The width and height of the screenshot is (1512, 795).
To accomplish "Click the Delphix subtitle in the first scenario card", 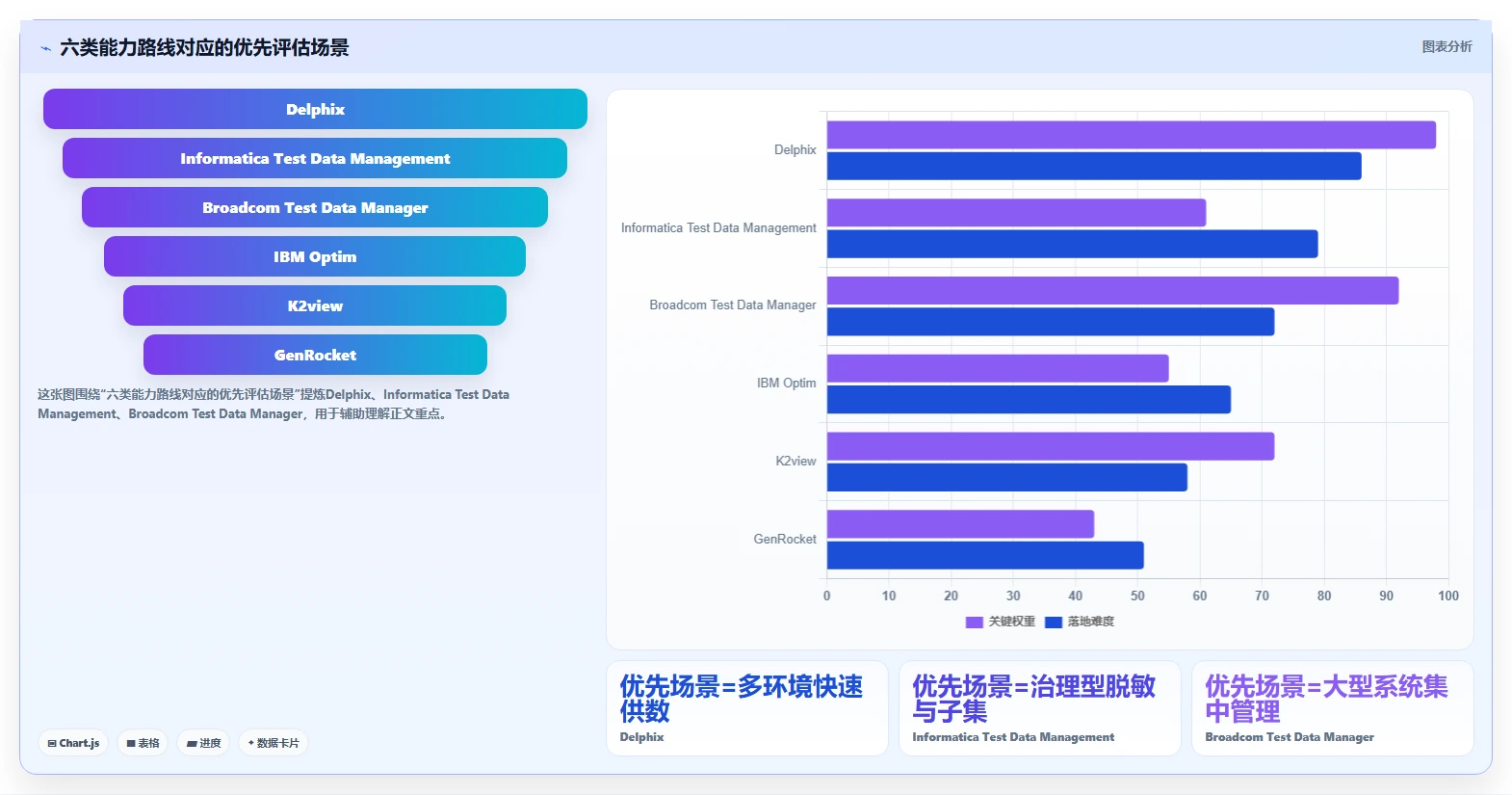I will tap(641, 737).
